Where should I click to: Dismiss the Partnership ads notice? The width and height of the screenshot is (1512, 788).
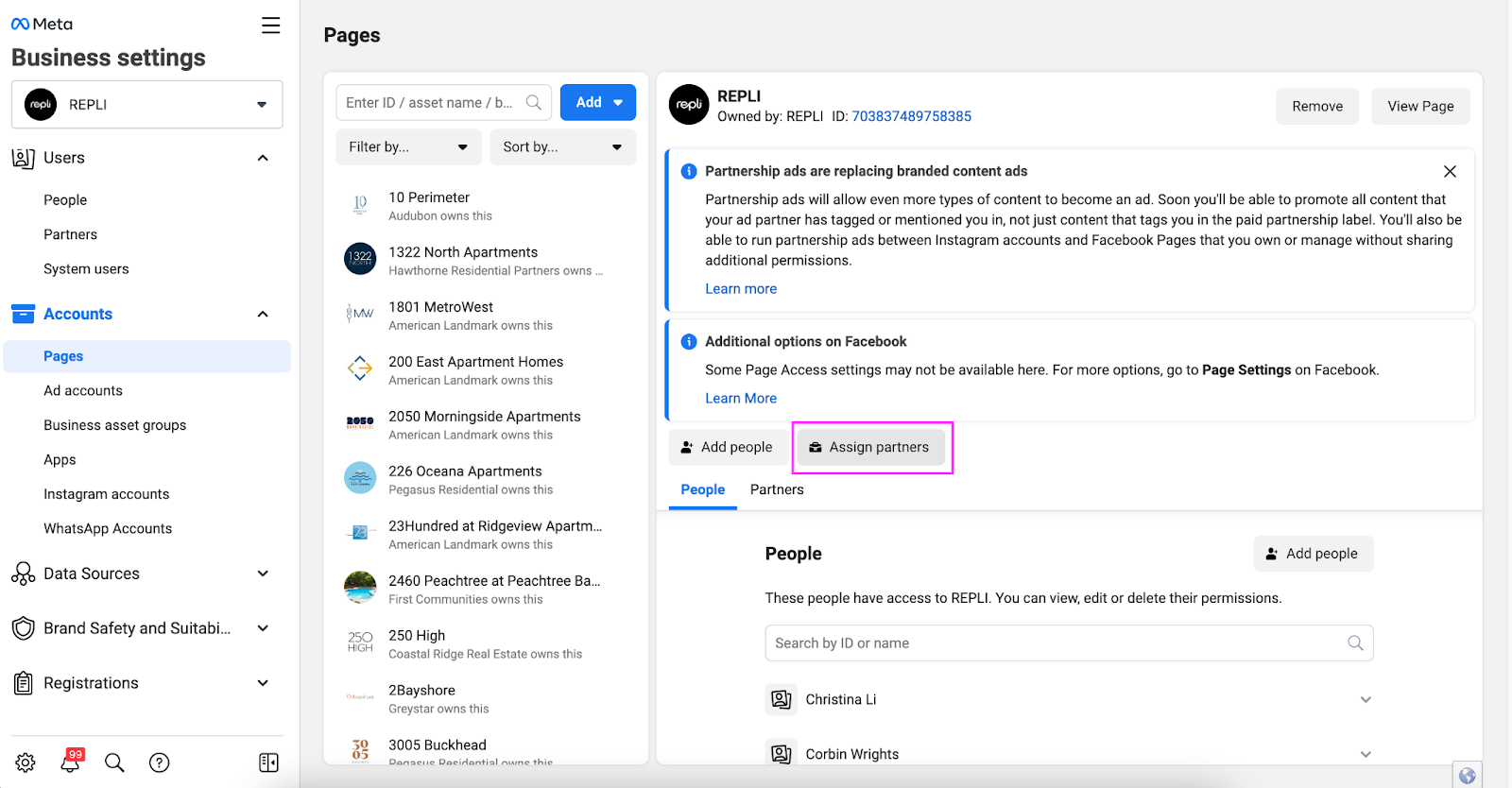1450,171
